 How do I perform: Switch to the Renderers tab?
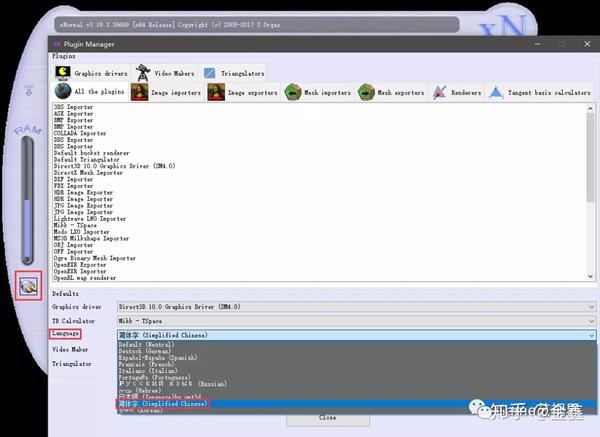456,92
